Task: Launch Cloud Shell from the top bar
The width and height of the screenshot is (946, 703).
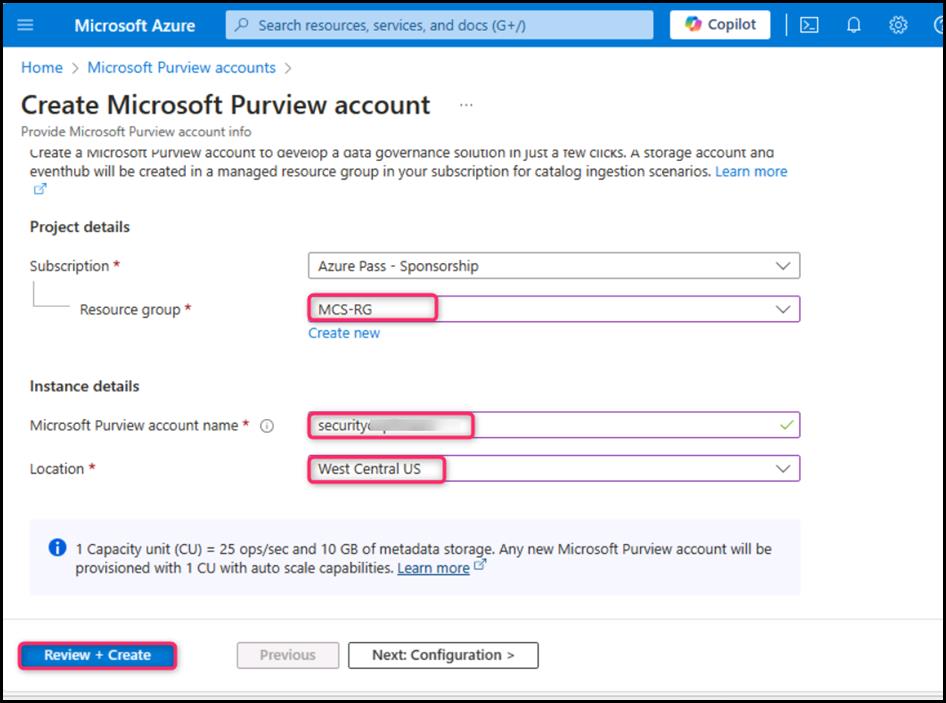Action: coord(809,25)
